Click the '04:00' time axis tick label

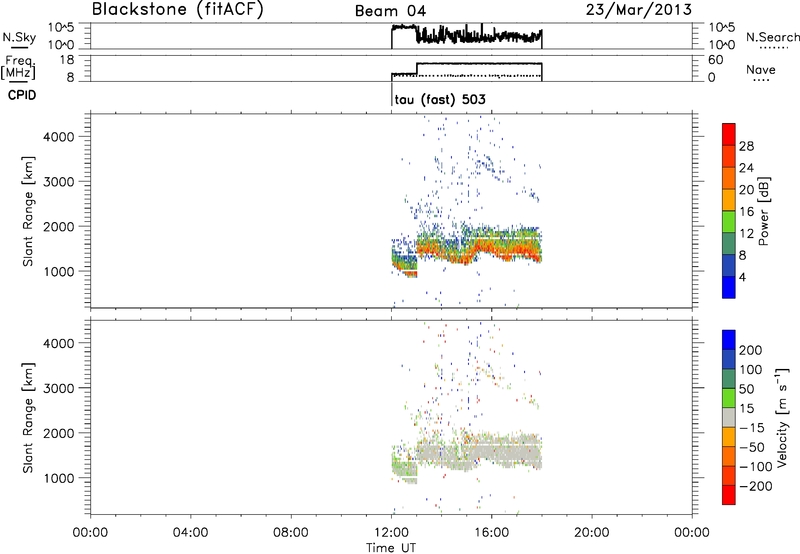190,533
